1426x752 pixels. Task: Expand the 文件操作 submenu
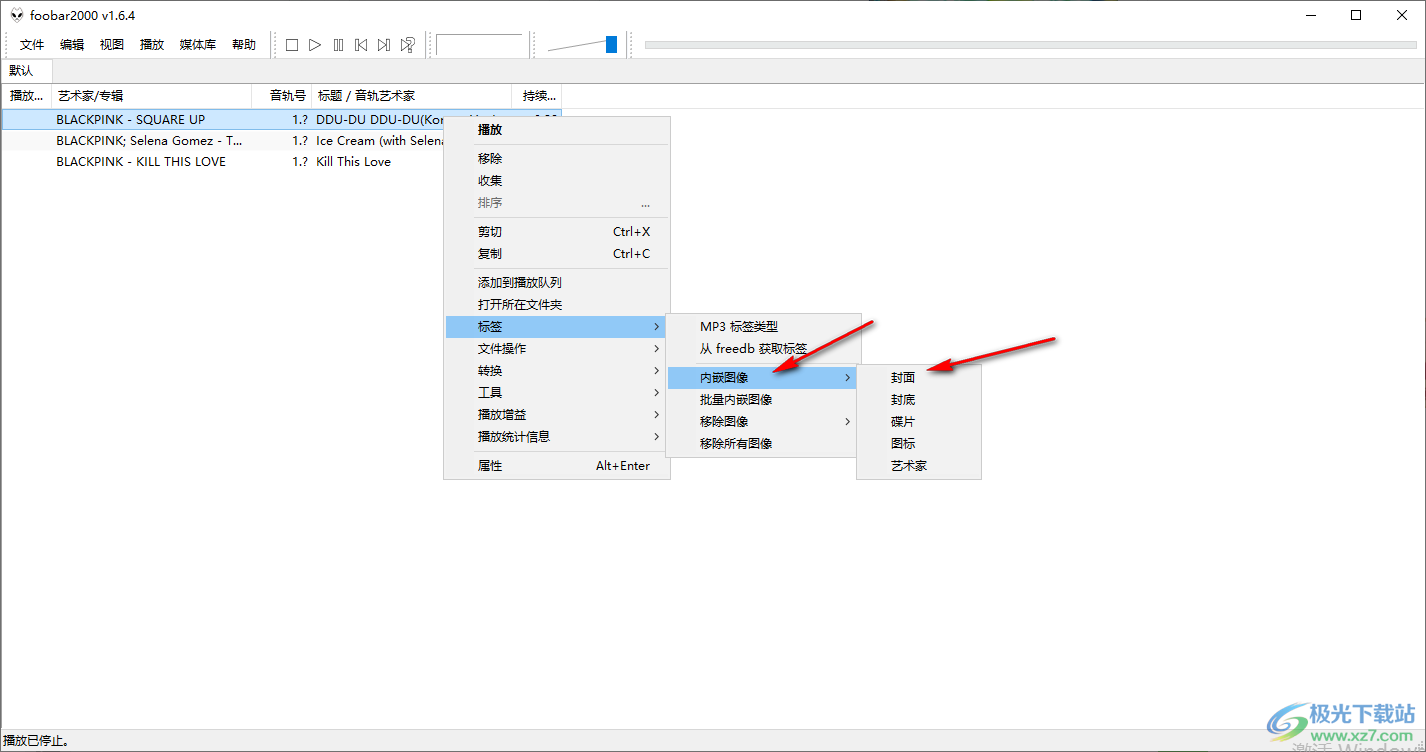point(557,349)
